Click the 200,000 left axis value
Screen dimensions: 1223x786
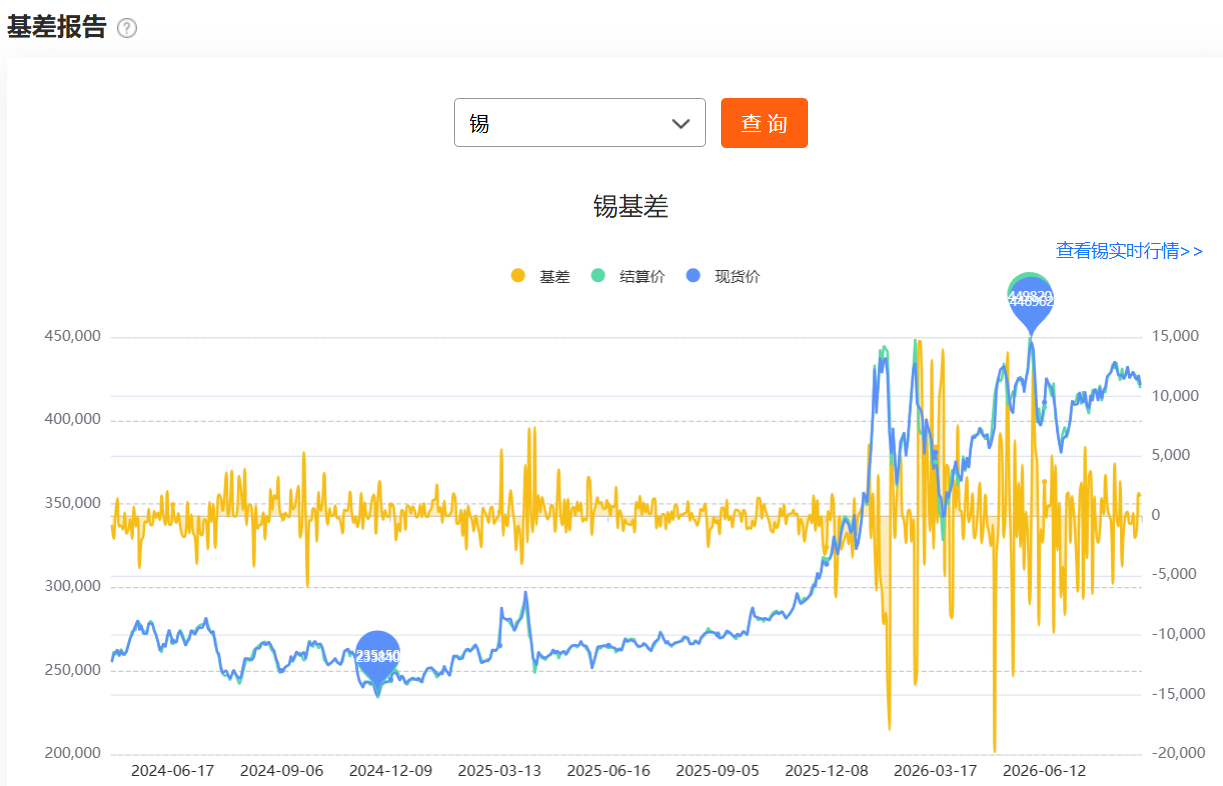point(73,753)
